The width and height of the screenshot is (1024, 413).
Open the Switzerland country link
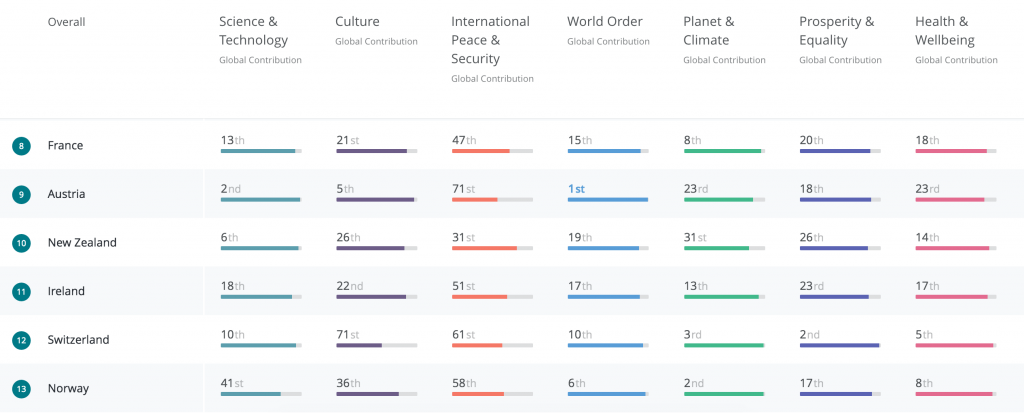pos(78,340)
